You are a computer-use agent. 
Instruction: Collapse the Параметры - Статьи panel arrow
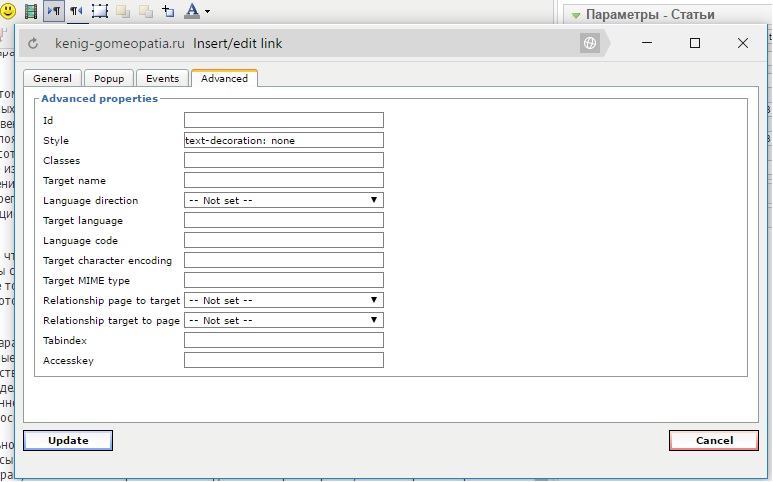[575, 15]
